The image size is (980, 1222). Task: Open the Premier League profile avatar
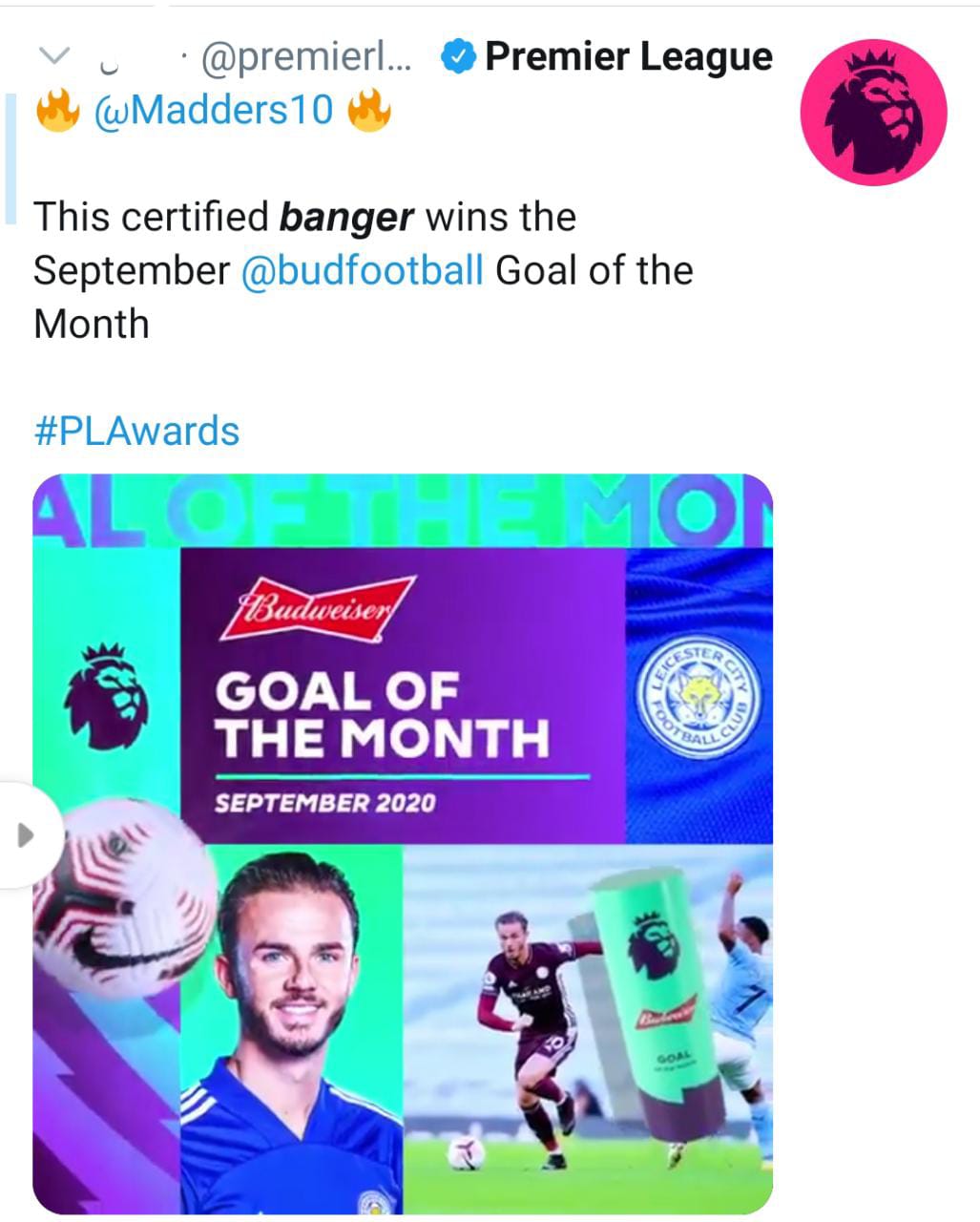pyautogui.click(x=873, y=111)
